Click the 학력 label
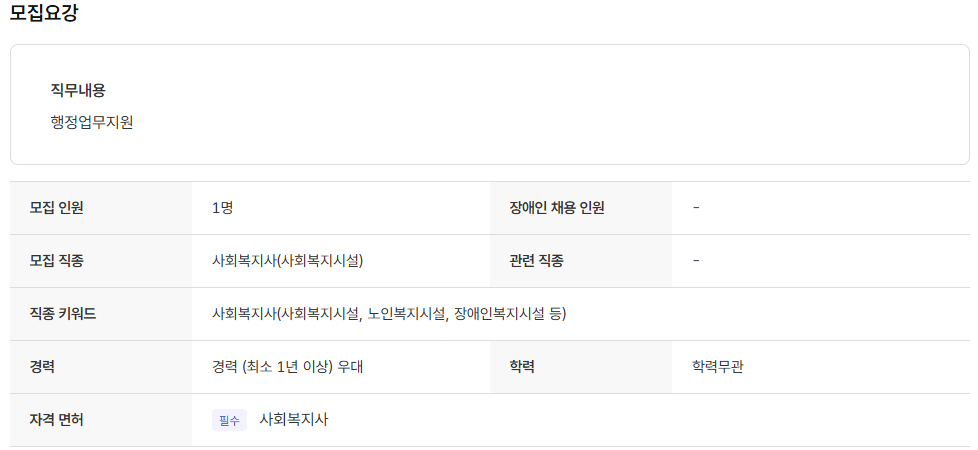 [x=522, y=367]
